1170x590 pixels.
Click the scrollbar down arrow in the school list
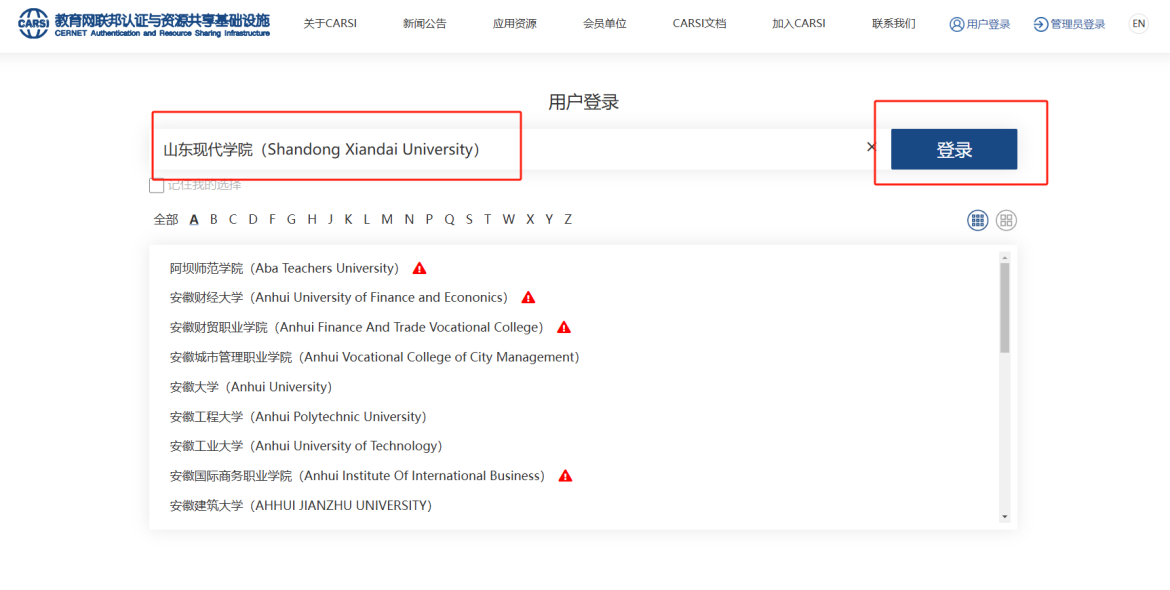1004,517
